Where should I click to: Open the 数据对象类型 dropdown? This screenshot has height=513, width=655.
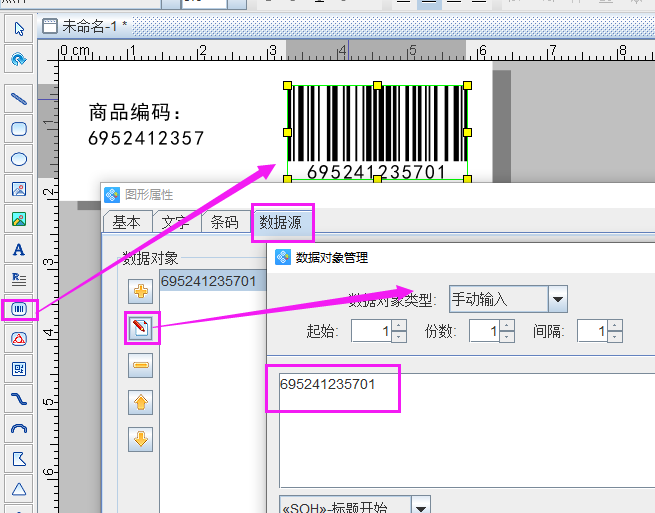point(558,299)
